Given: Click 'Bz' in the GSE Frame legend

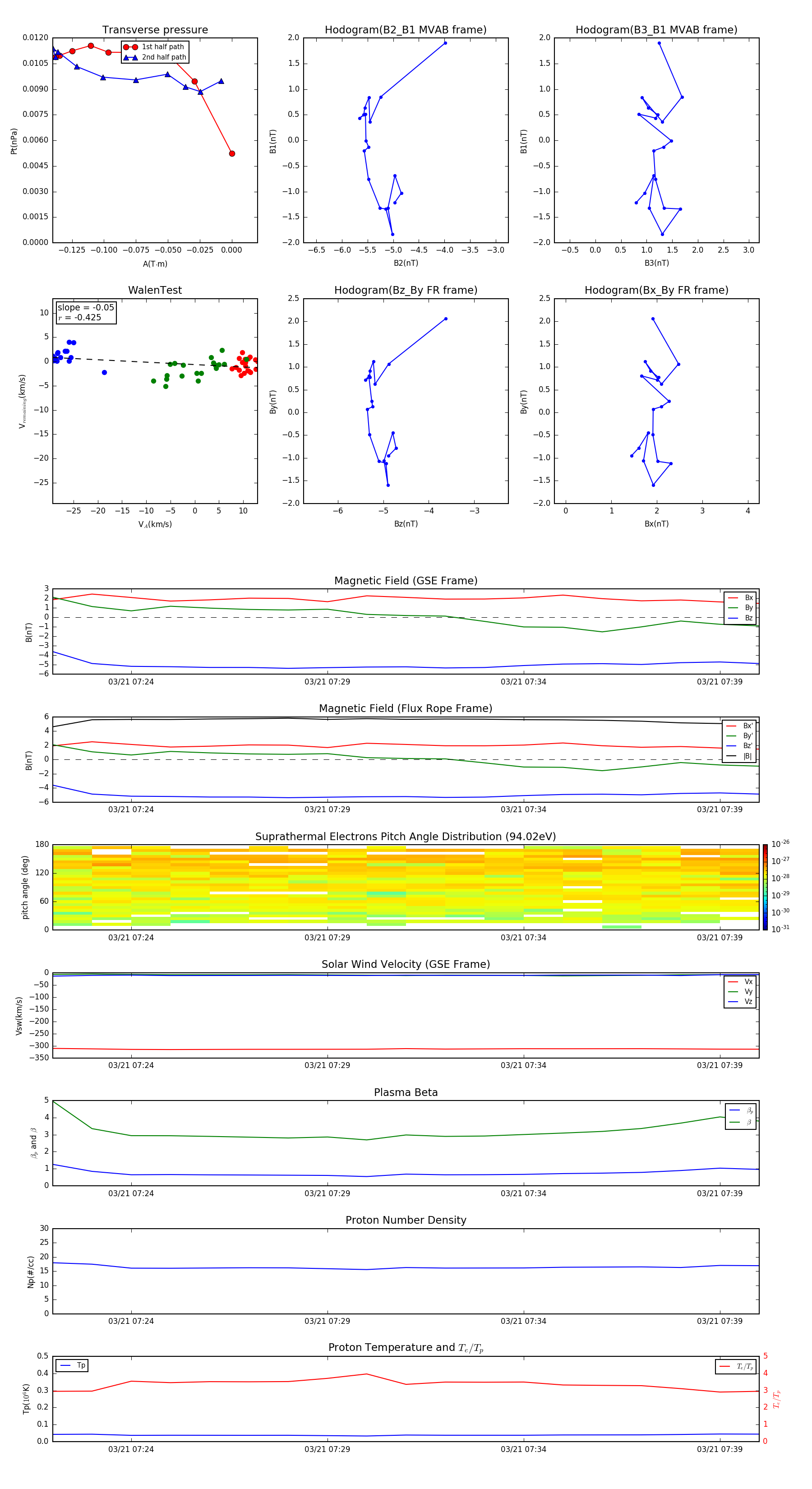Looking at the screenshot, I should click(741, 618).
